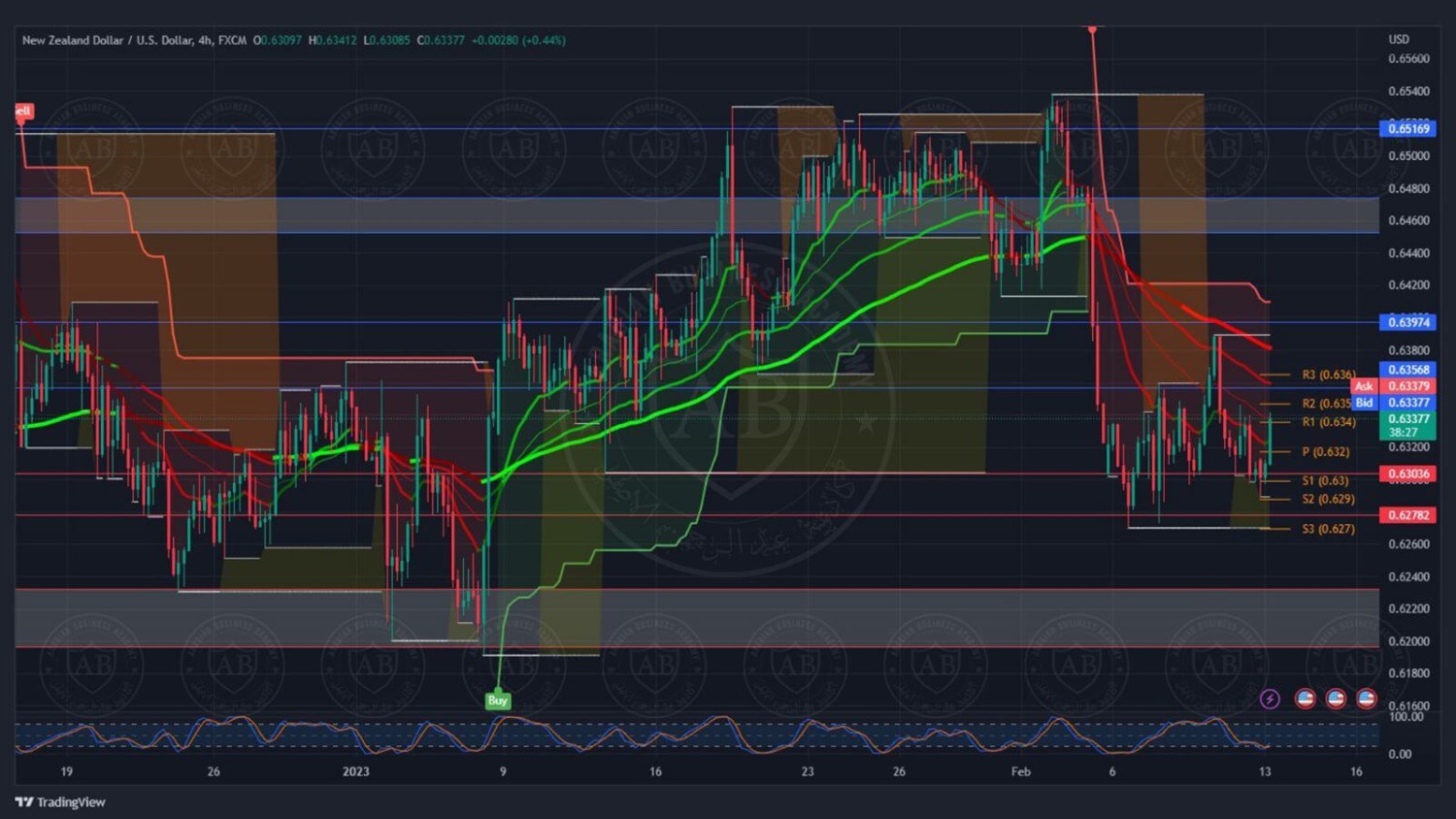Image resolution: width=1456 pixels, height=819 pixels.
Task: Select the S2 (0.629) pivot label
Action: [1329, 500]
